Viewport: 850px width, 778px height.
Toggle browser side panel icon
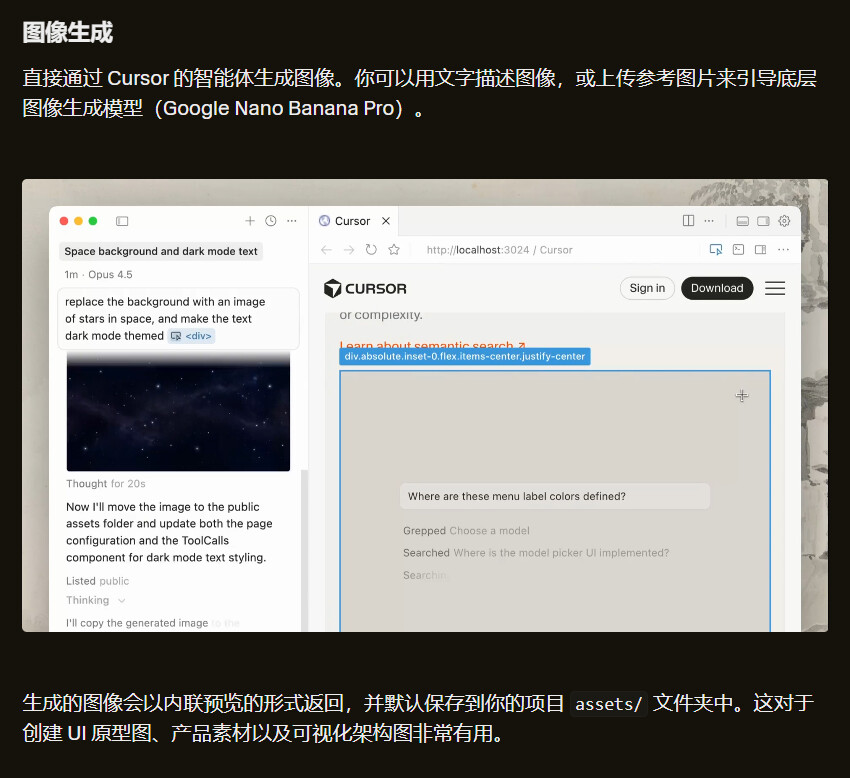tap(761, 249)
